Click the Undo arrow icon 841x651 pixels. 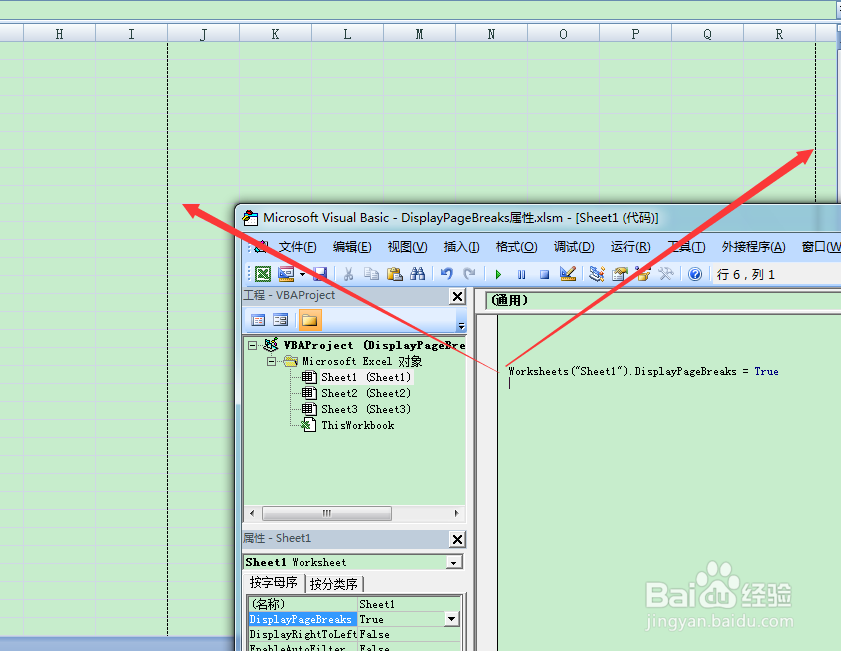[x=446, y=274]
